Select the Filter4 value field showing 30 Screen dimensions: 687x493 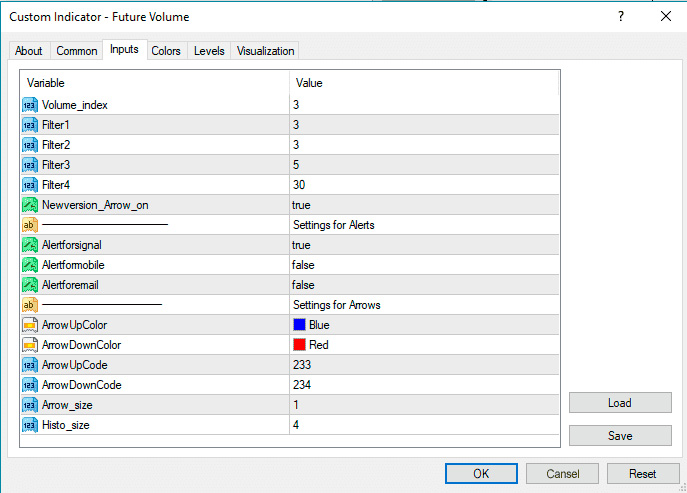[299, 185]
